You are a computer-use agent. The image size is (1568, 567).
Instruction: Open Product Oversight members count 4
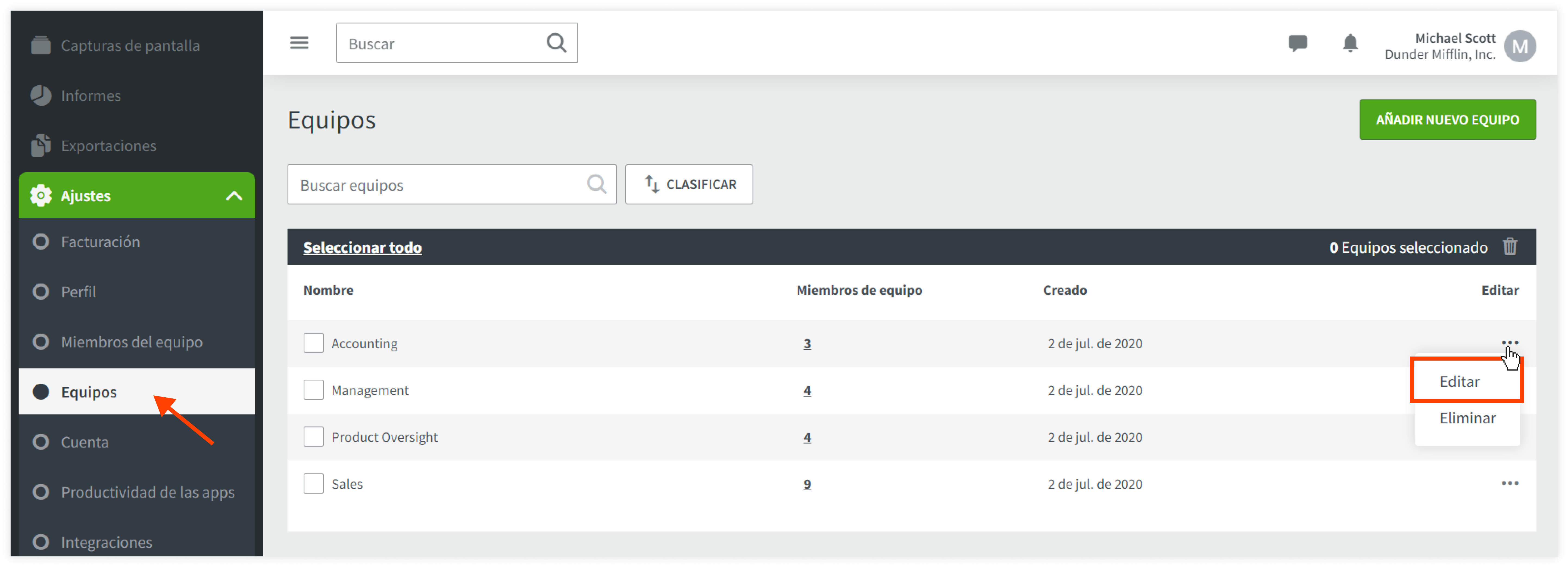coord(807,437)
